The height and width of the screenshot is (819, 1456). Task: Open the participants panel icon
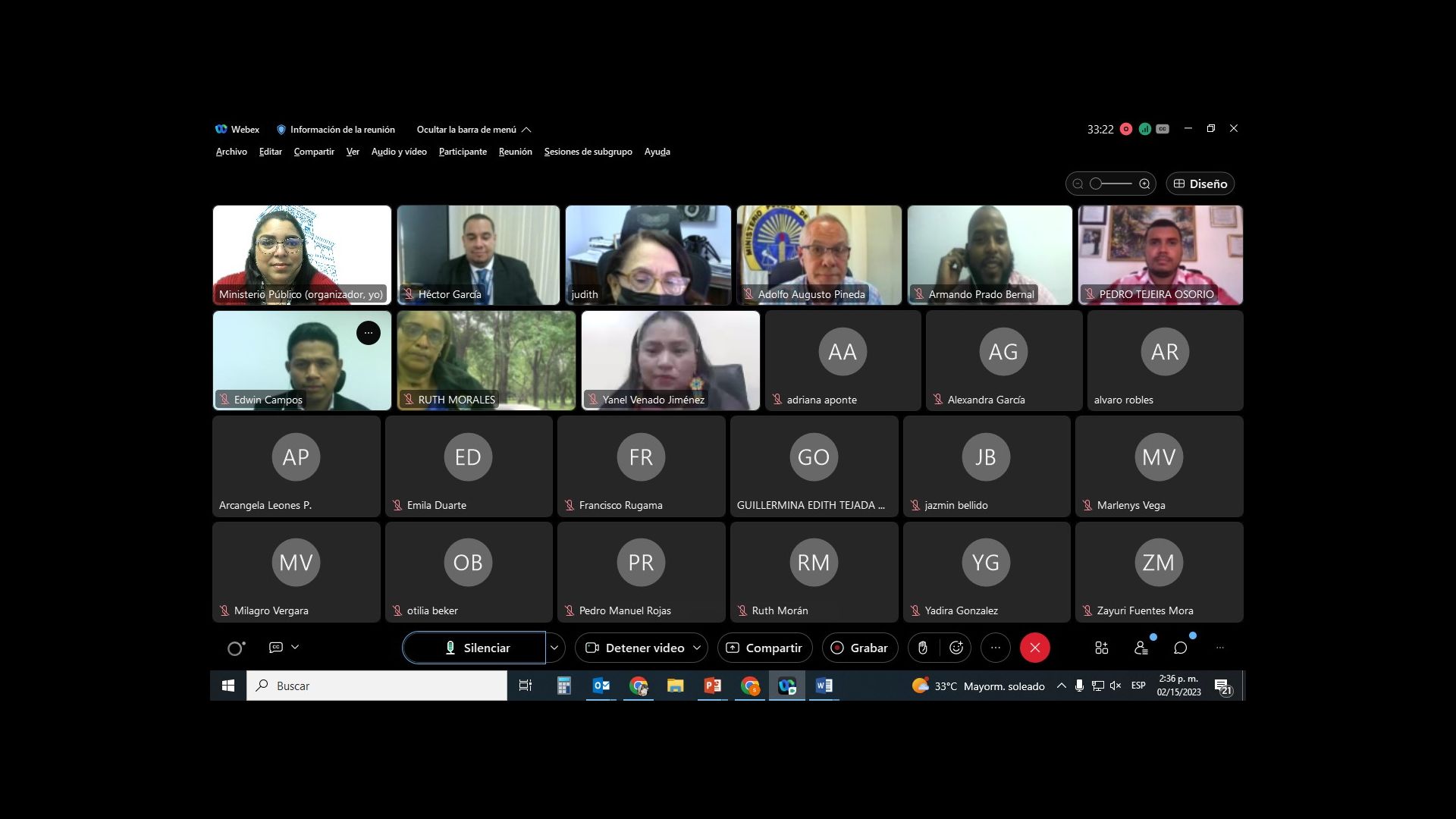1141,648
